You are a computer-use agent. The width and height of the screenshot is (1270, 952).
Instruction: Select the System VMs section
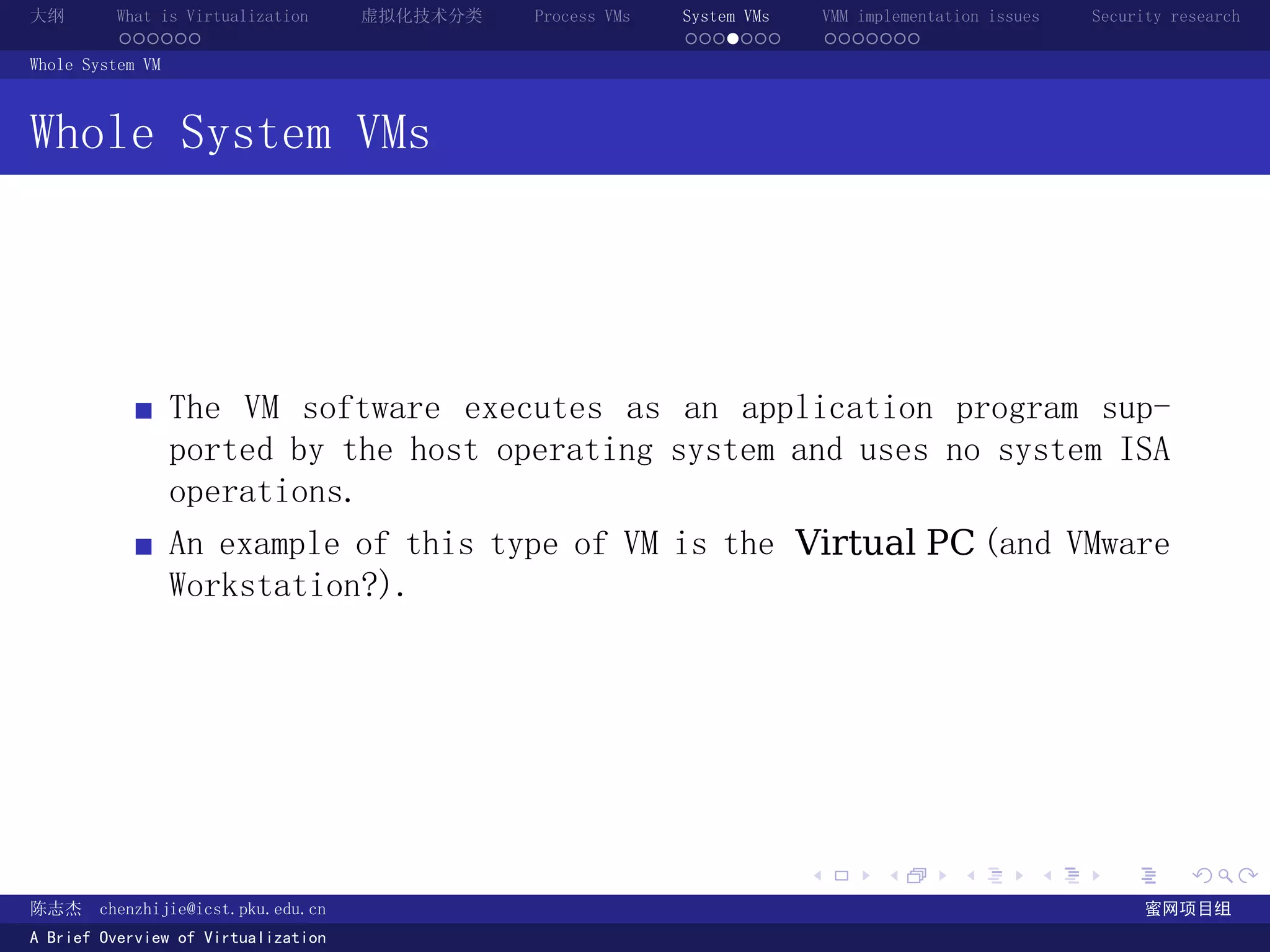click(x=726, y=16)
